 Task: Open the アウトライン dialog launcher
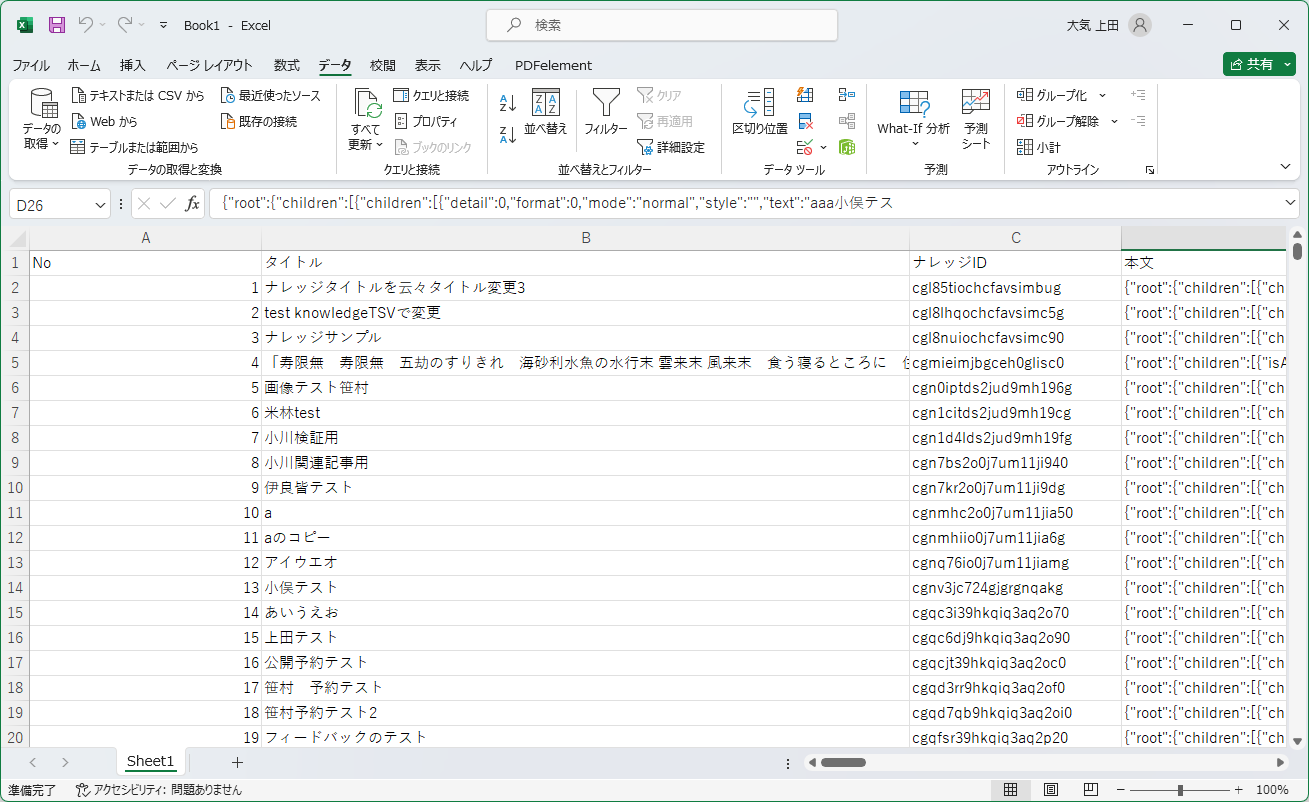[1150, 170]
